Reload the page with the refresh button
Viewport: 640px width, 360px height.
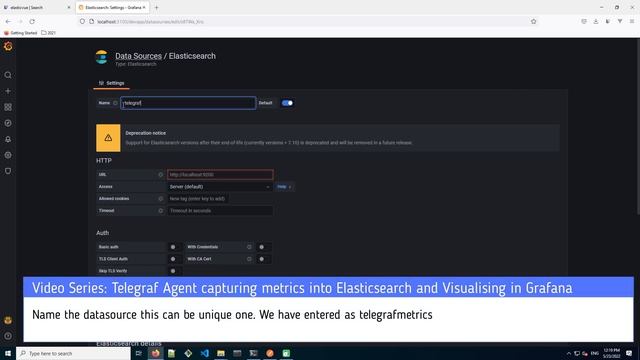[x=32, y=21]
